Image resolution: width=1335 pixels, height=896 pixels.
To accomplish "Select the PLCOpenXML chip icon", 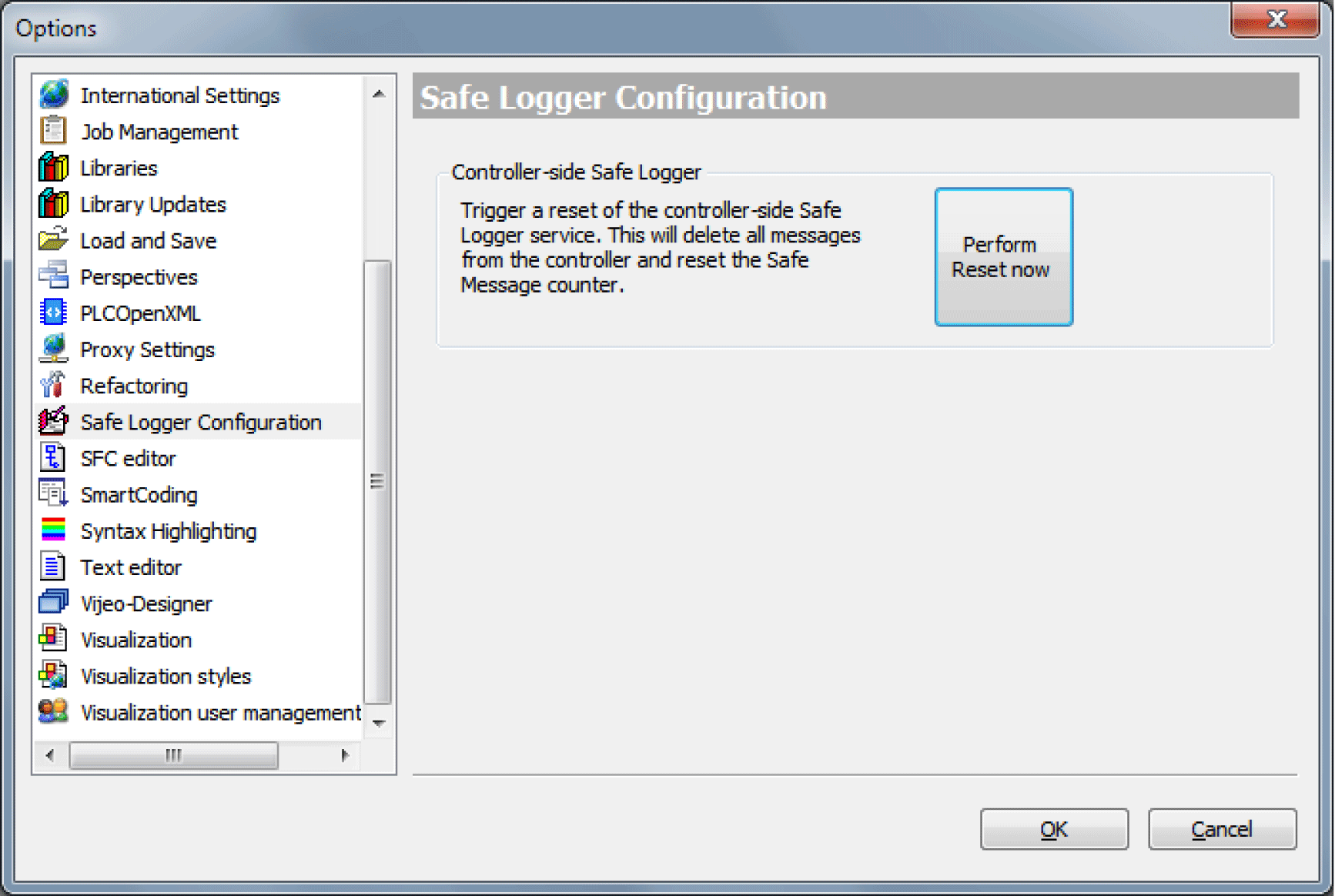I will pos(52,312).
